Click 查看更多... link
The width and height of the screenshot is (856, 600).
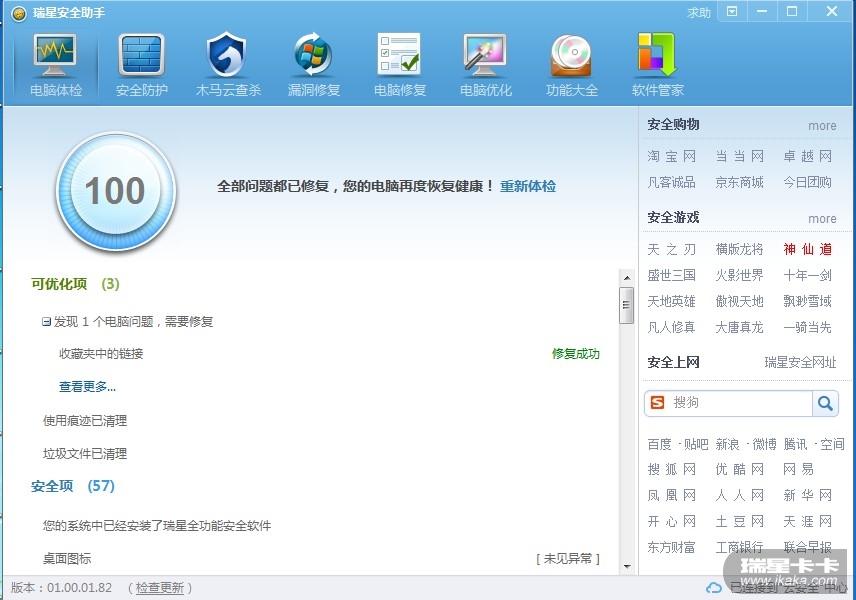(x=87, y=387)
